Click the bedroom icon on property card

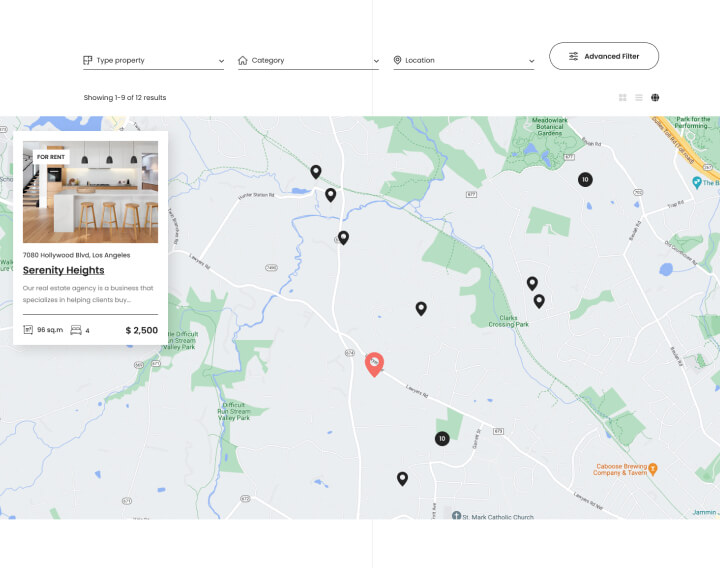click(x=76, y=330)
